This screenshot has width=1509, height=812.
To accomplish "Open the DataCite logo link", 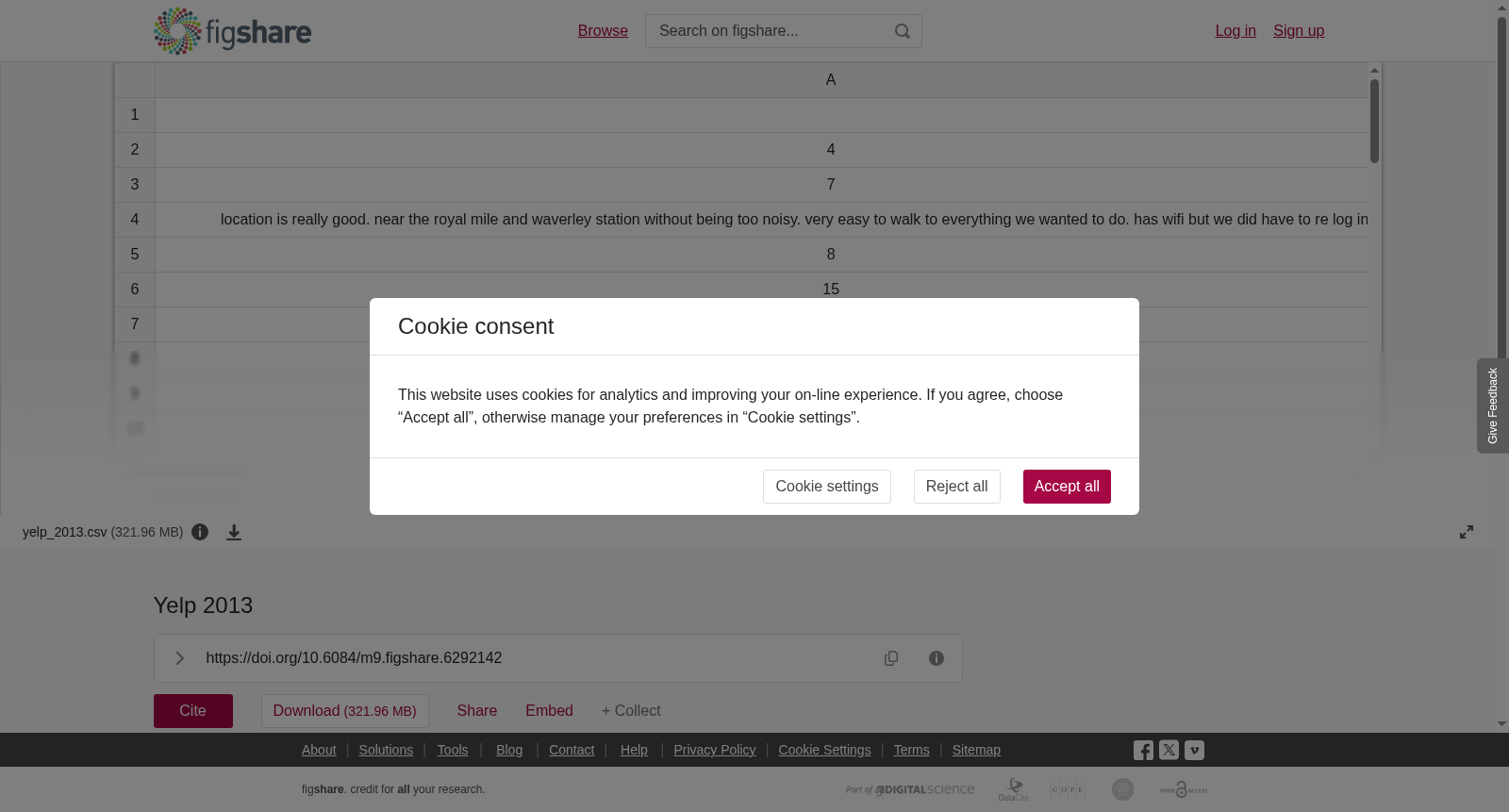I will point(1014,789).
